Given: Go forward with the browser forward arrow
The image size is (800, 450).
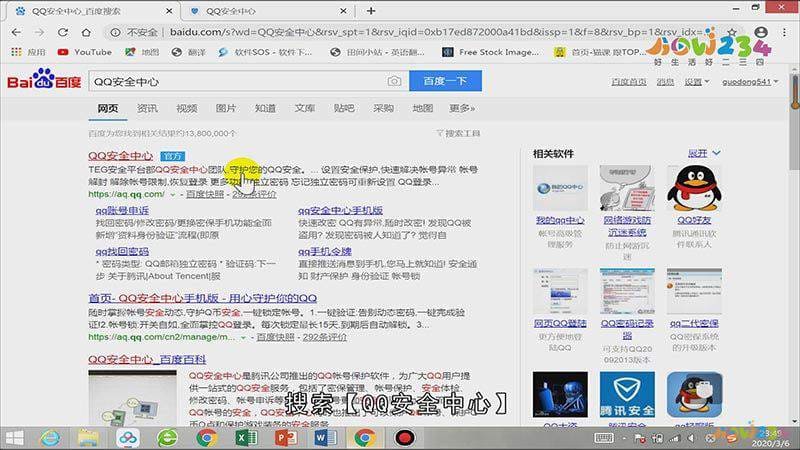Looking at the screenshot, I should (39, 32).
